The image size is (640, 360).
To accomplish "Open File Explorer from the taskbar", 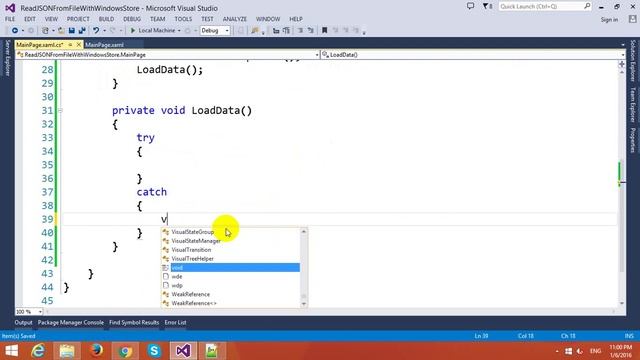I will 67,351.
